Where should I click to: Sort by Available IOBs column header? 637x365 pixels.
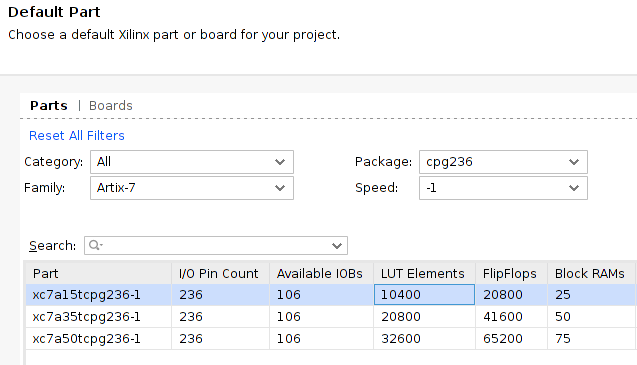pos(321,274)
